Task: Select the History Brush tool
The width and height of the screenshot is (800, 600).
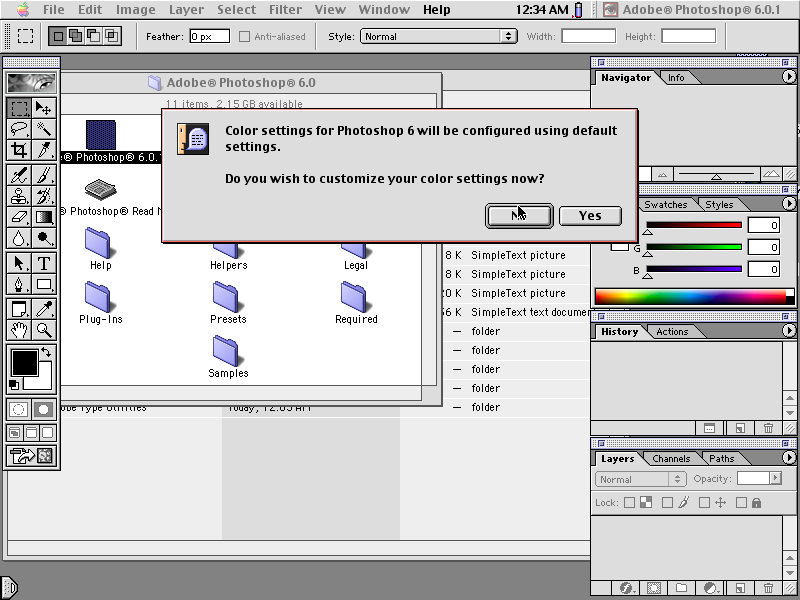Action: click(x=44, y=196)
